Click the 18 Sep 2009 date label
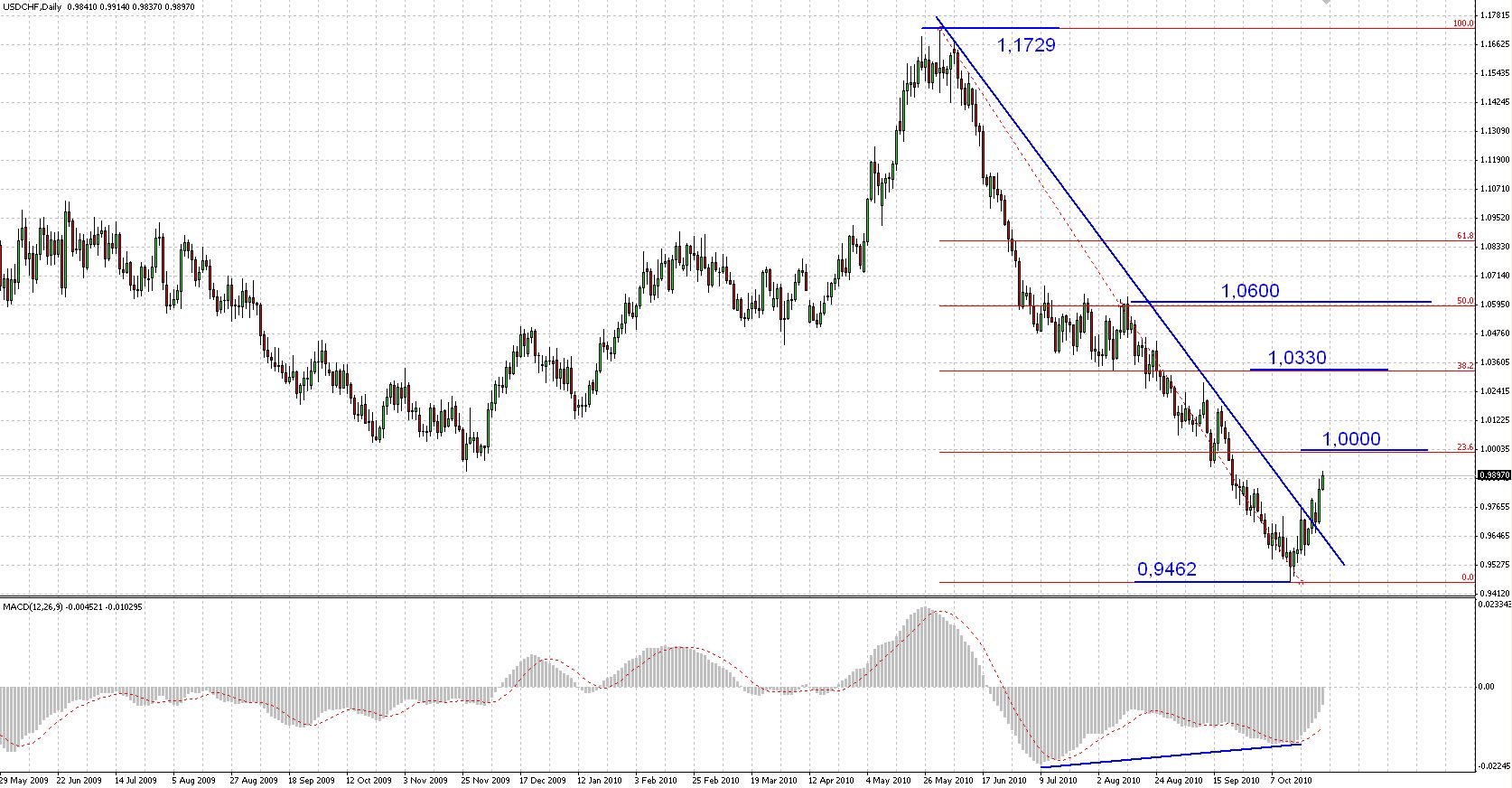This screenshot has height=788, width=1512. [x=310, y=779]
